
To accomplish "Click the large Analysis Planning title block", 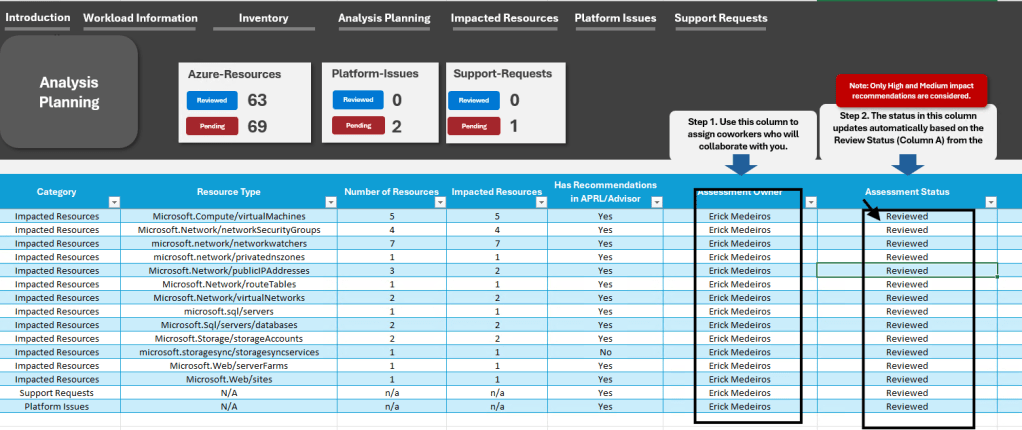I will coord(70,92).
